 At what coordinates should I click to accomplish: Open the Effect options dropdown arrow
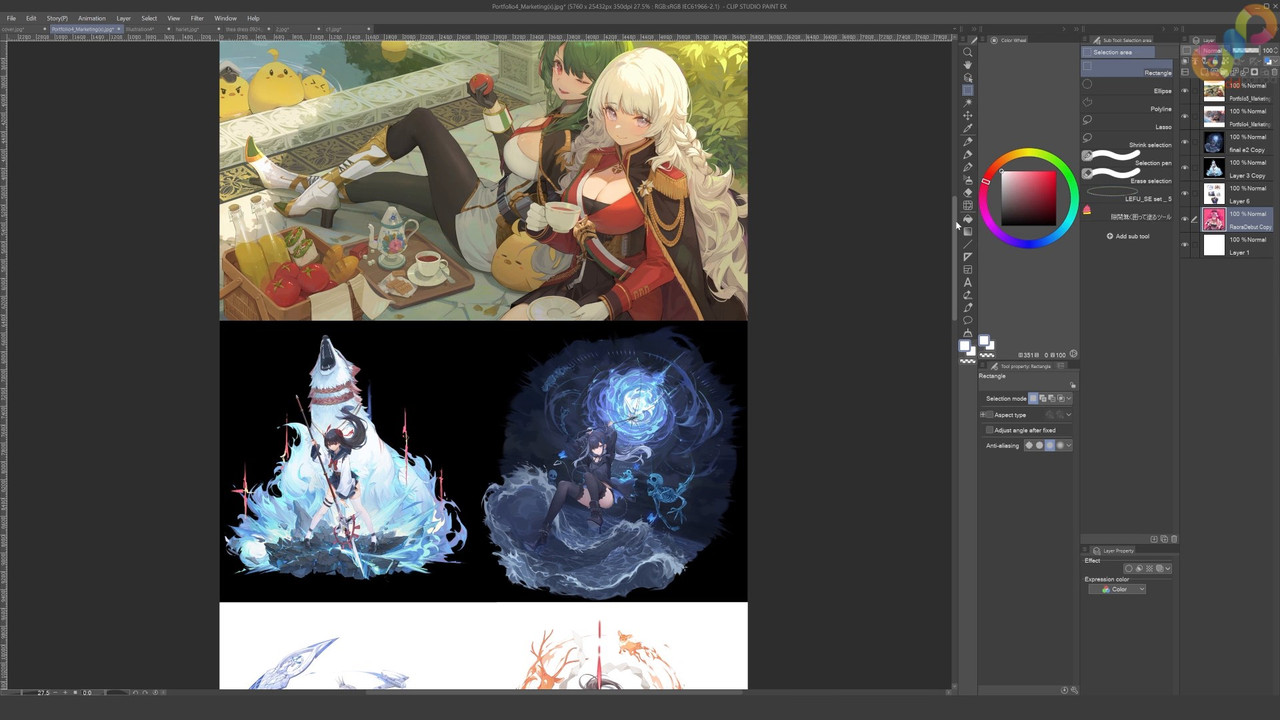[1168, 569]
